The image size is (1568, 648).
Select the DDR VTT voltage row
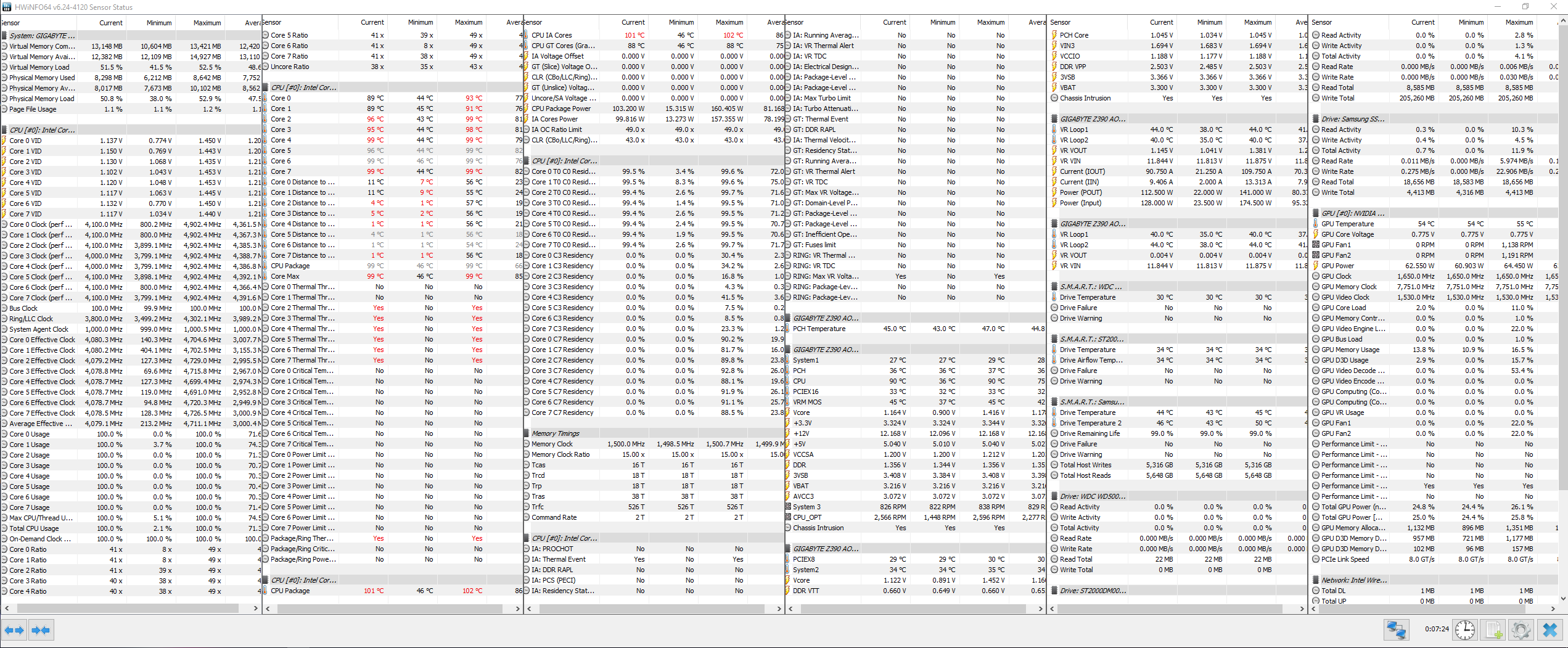tap(916, 591)
